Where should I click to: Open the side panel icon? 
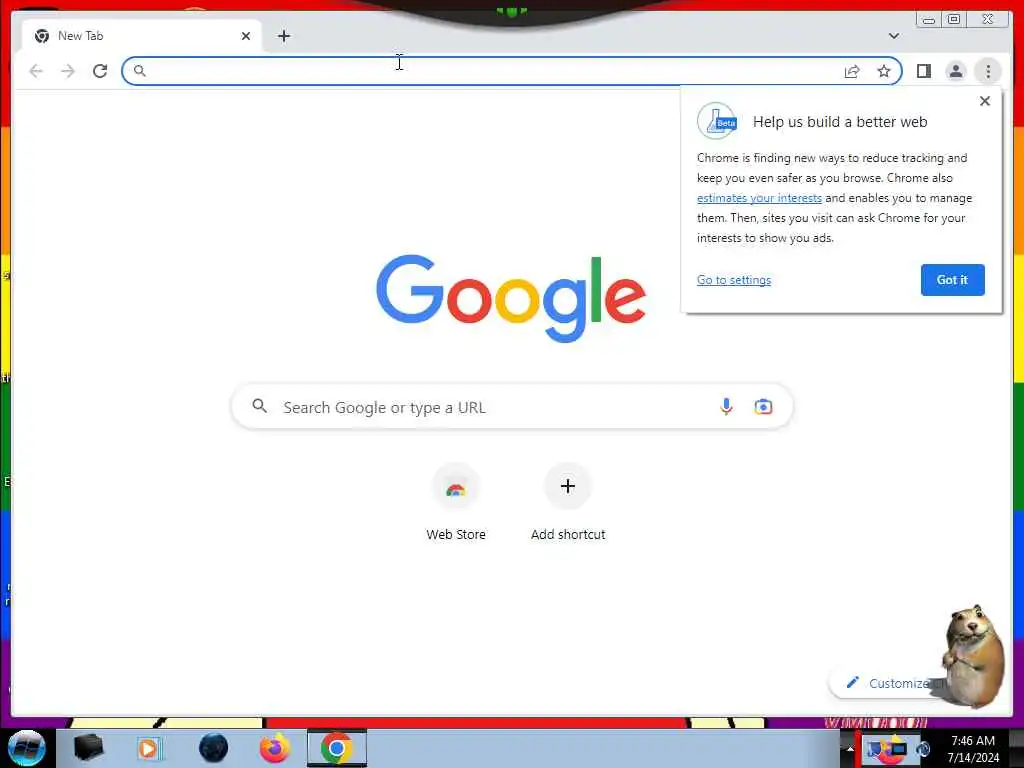pyautogui.click(x=923, y=71)
